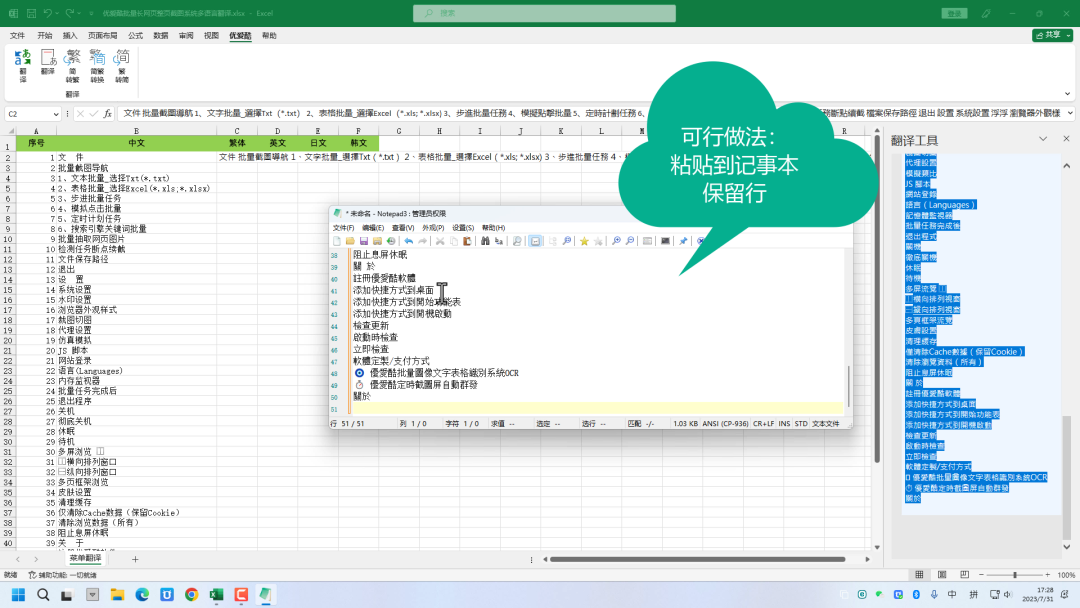Click the Excel Undo icon in title bar
Viewport: 1080px width, 608px height.
pyautogui.click(x=48, y=13)
